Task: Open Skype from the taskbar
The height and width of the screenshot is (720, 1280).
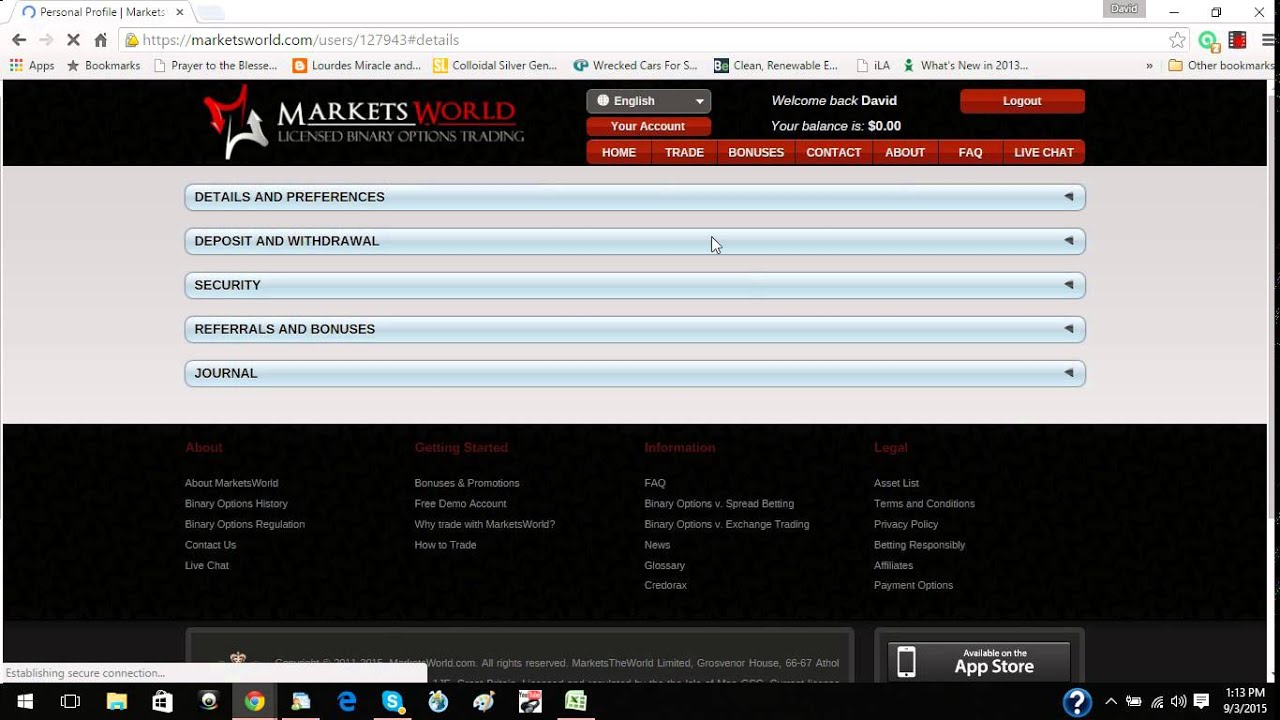Action: click(x=392, y=702)
